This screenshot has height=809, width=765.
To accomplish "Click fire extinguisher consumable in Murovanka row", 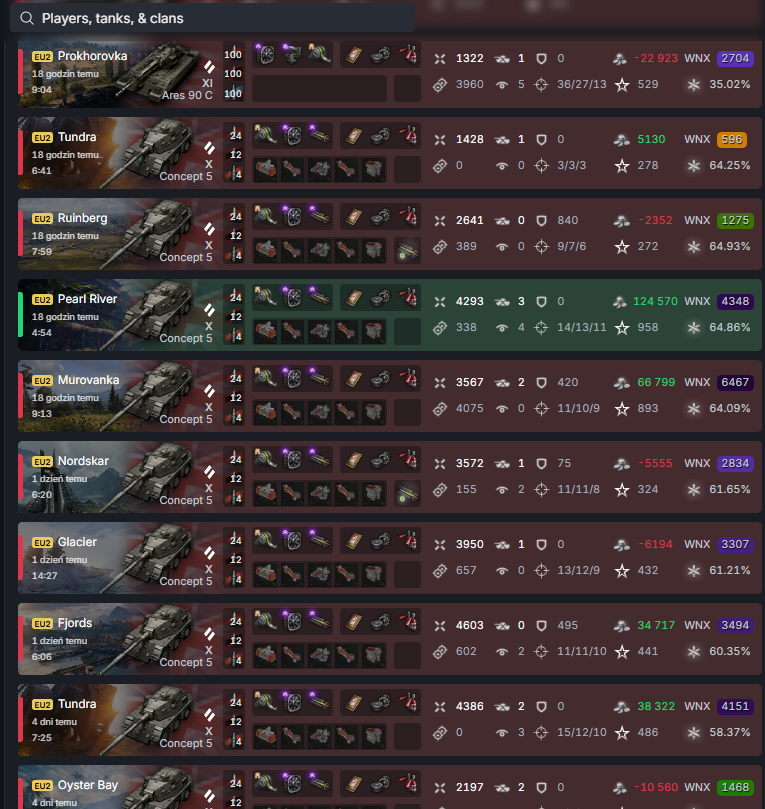I will 409,379.
